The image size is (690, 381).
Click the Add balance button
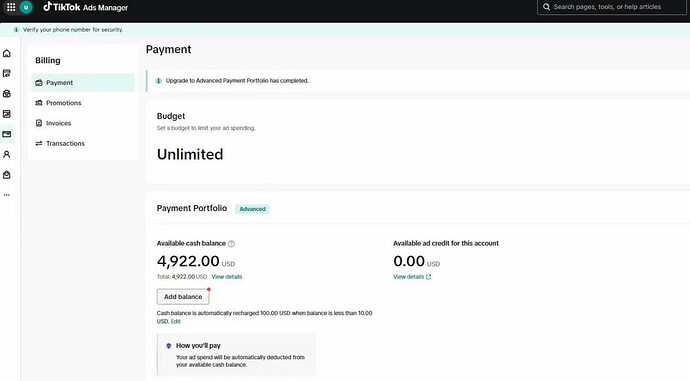[183, 297]
